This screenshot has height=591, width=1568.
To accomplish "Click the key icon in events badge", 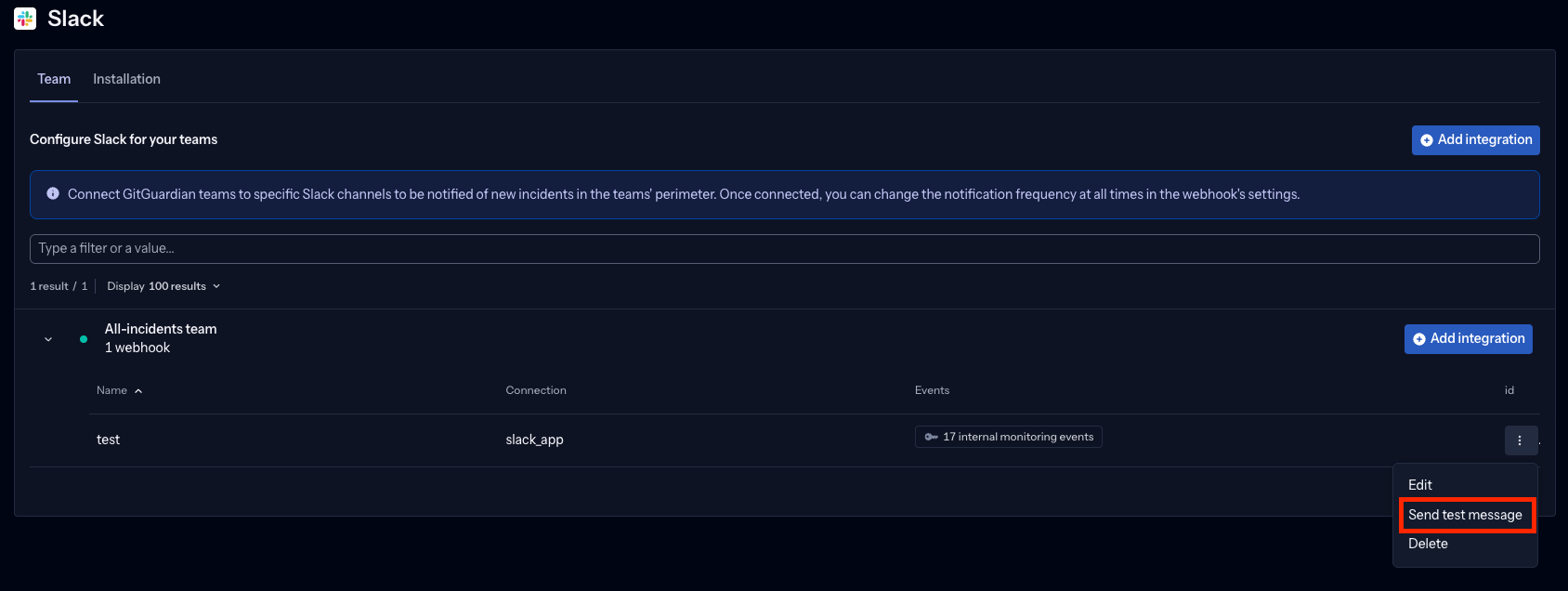I will (x=931, y=437).
